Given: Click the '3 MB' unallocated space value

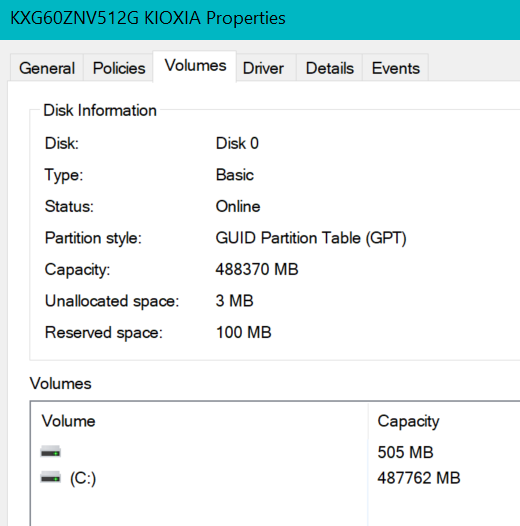Looking at the screenshot, I should tap(235, 301).
